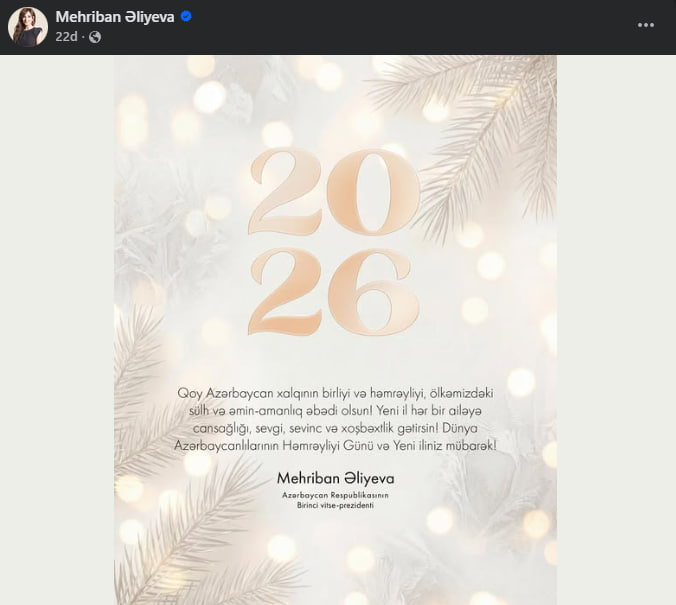Open the post via the 22d timestamp
The height and width of the screenshot is (605, 676).
[66, 37]
